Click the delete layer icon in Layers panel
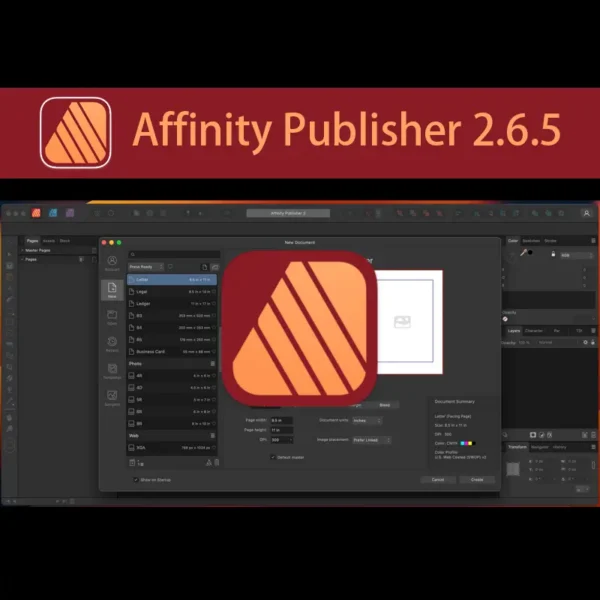Viewport: 600px width, 600px height. [593, 435]
